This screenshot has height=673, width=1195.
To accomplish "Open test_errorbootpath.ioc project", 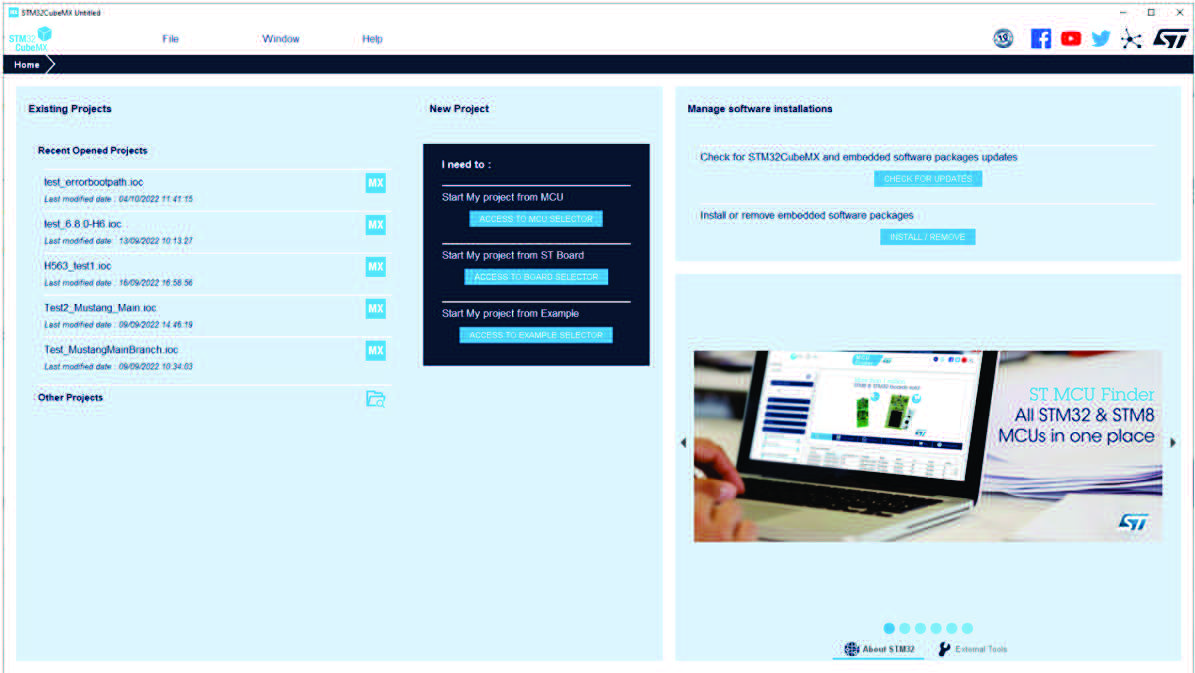I will (x=94, y=182).
